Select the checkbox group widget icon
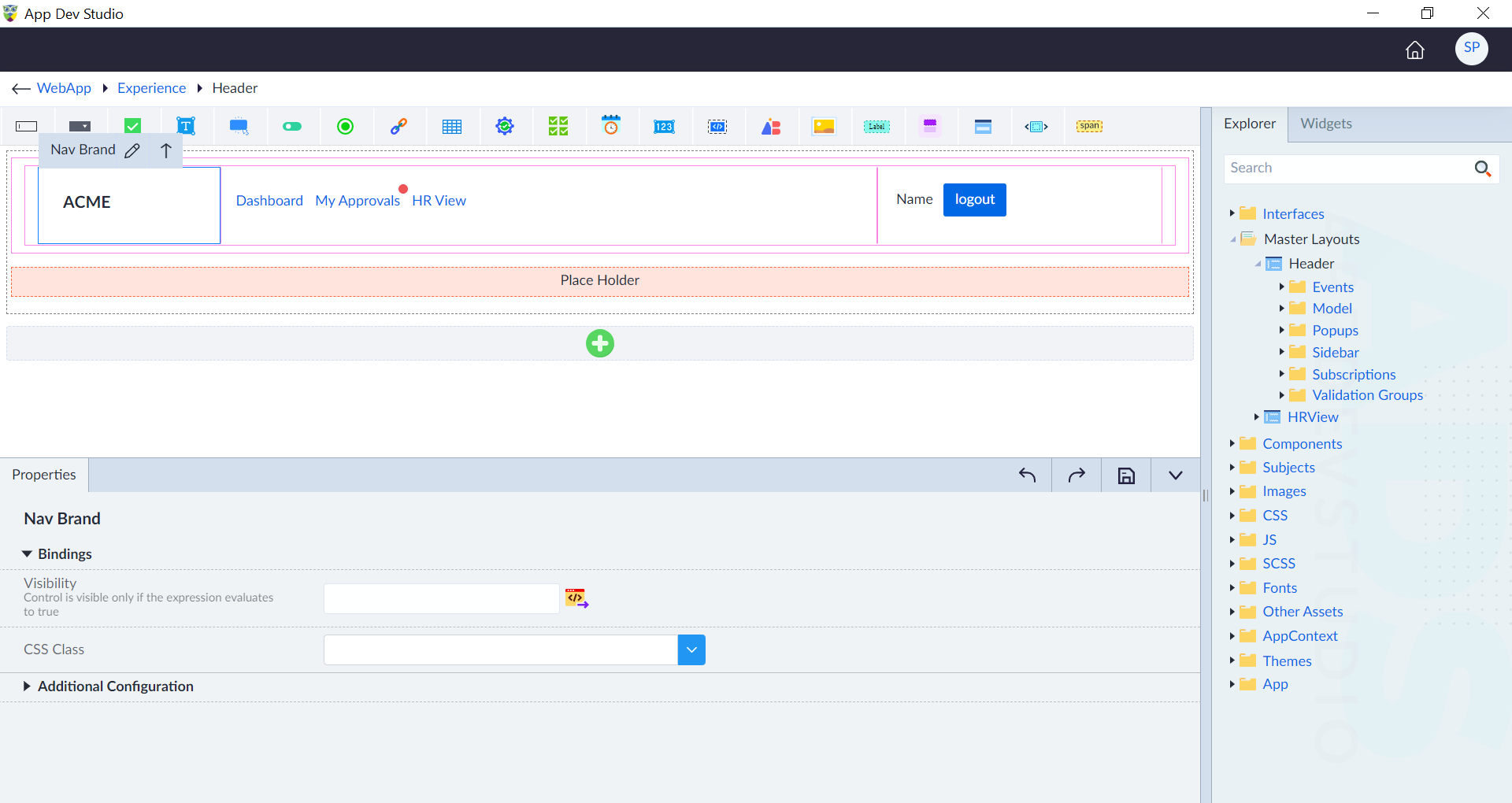The height and width of the screenshot is (803, 1512). pos(558,126)
